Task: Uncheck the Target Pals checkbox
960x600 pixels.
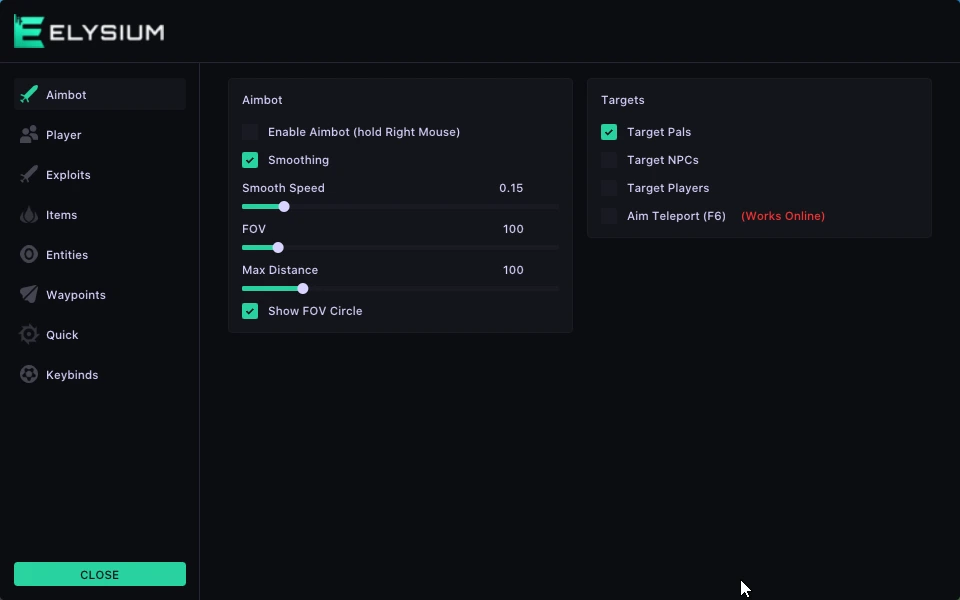Action: [609, 132]
